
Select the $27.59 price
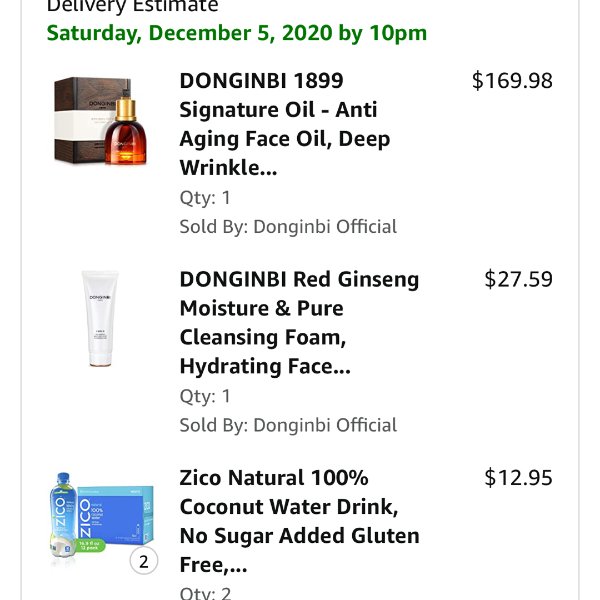(518, 279)
